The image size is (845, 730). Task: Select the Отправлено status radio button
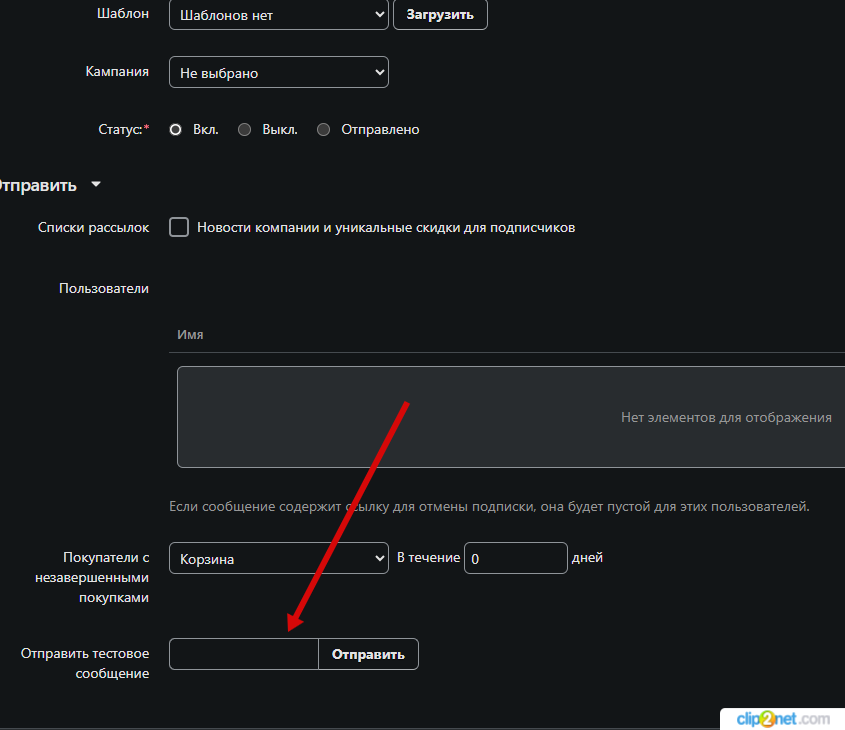point(323,130)
